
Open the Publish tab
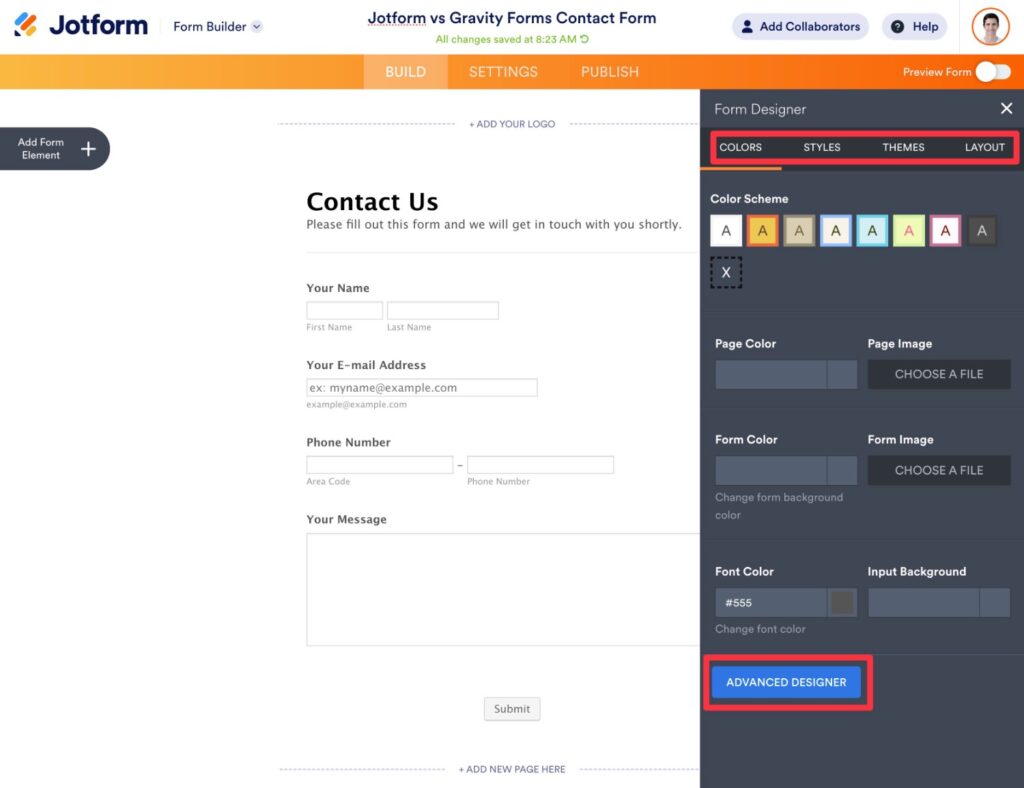pos(609,71)
